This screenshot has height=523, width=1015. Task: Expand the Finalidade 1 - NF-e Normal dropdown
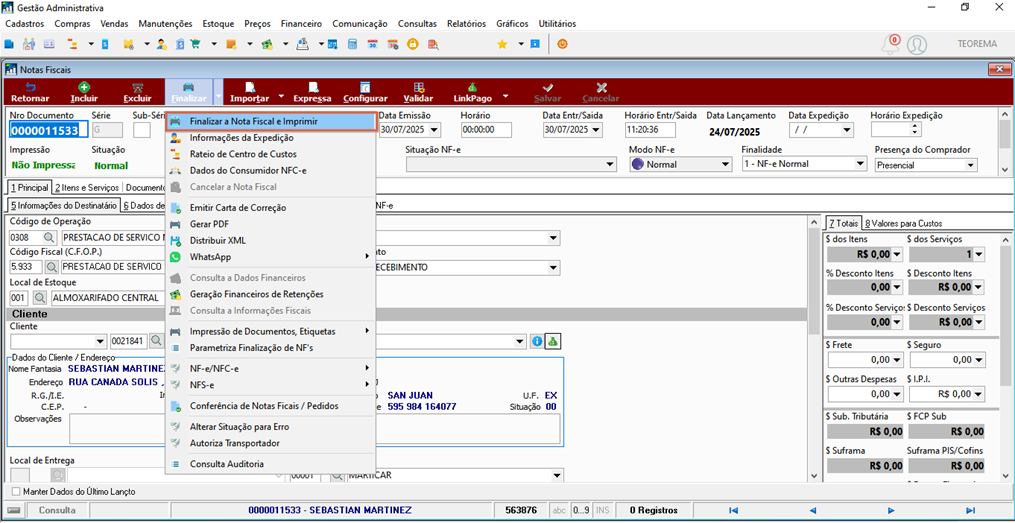(860, 164)
